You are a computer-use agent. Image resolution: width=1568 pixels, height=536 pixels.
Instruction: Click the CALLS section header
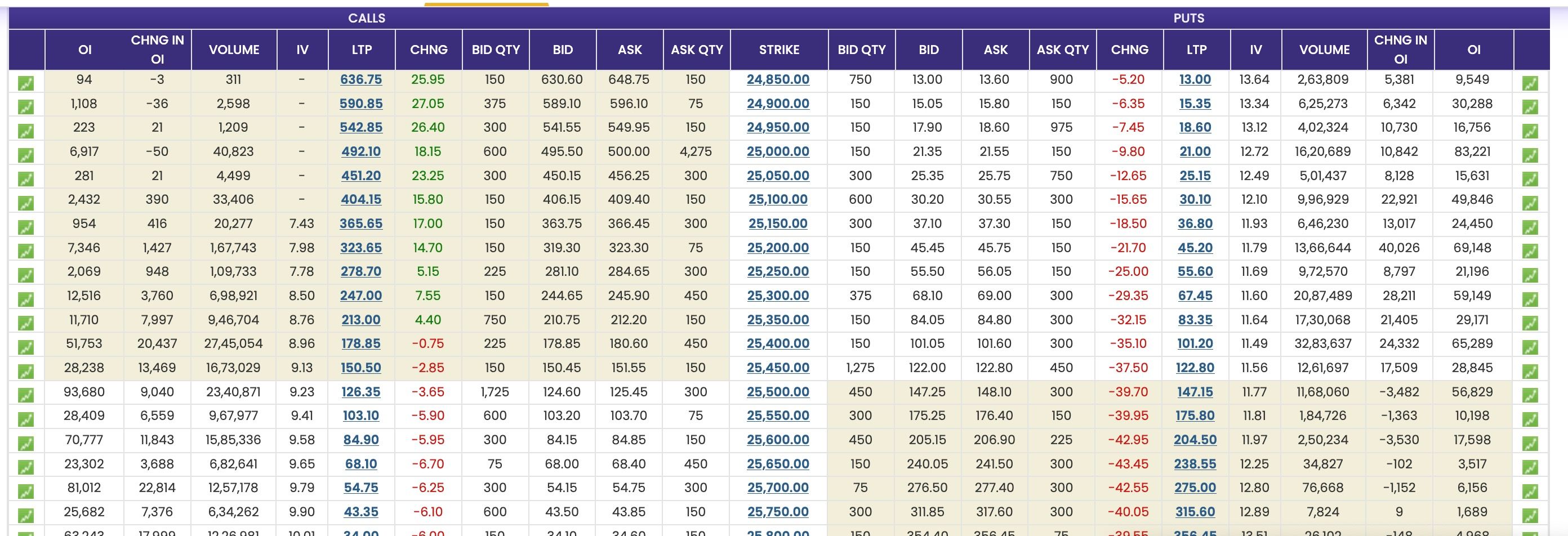pyautogui.click(x=367, y=18)
